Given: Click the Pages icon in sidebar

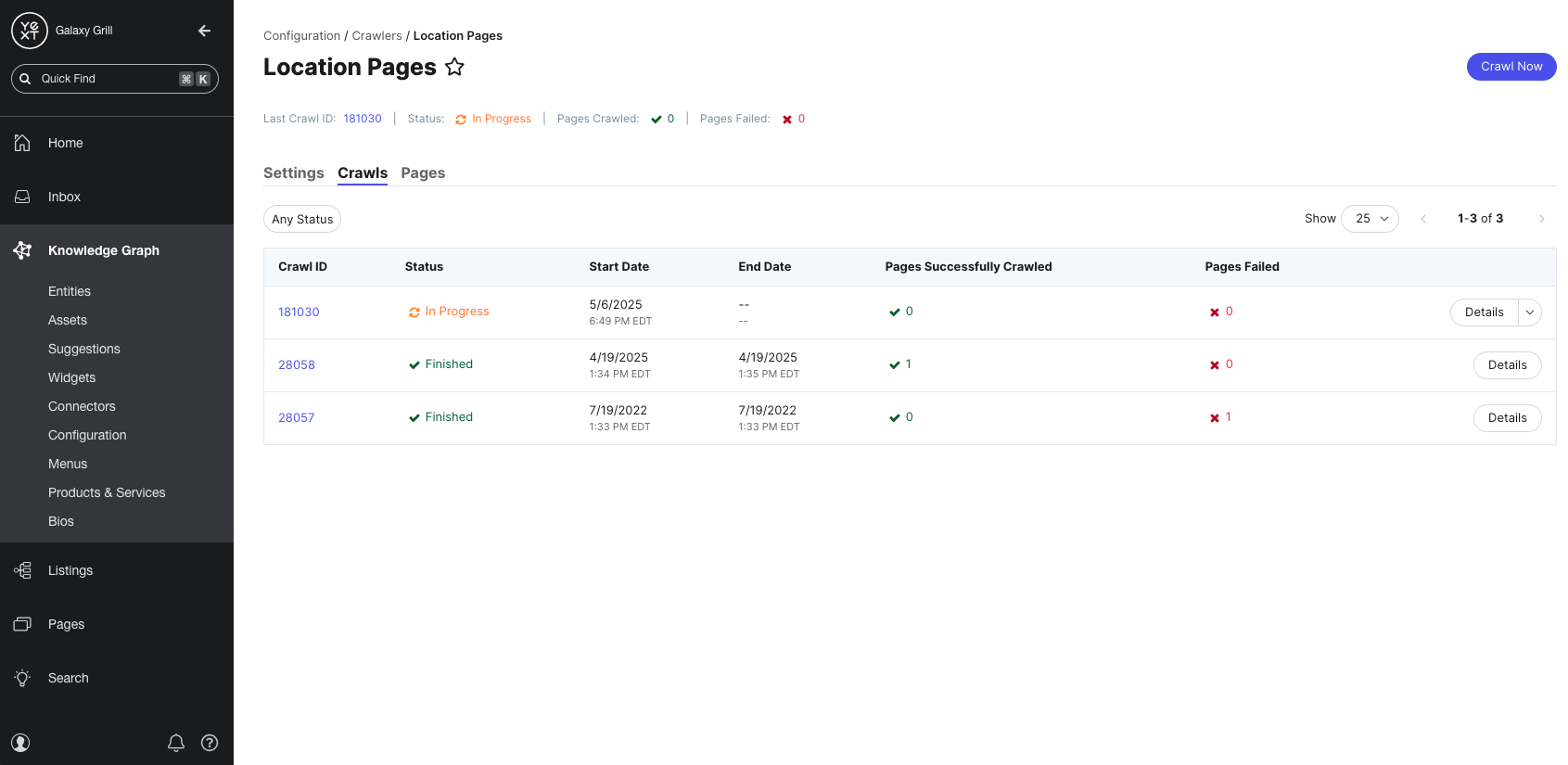Looking at the screenshot, I should [x=22, y=624].
